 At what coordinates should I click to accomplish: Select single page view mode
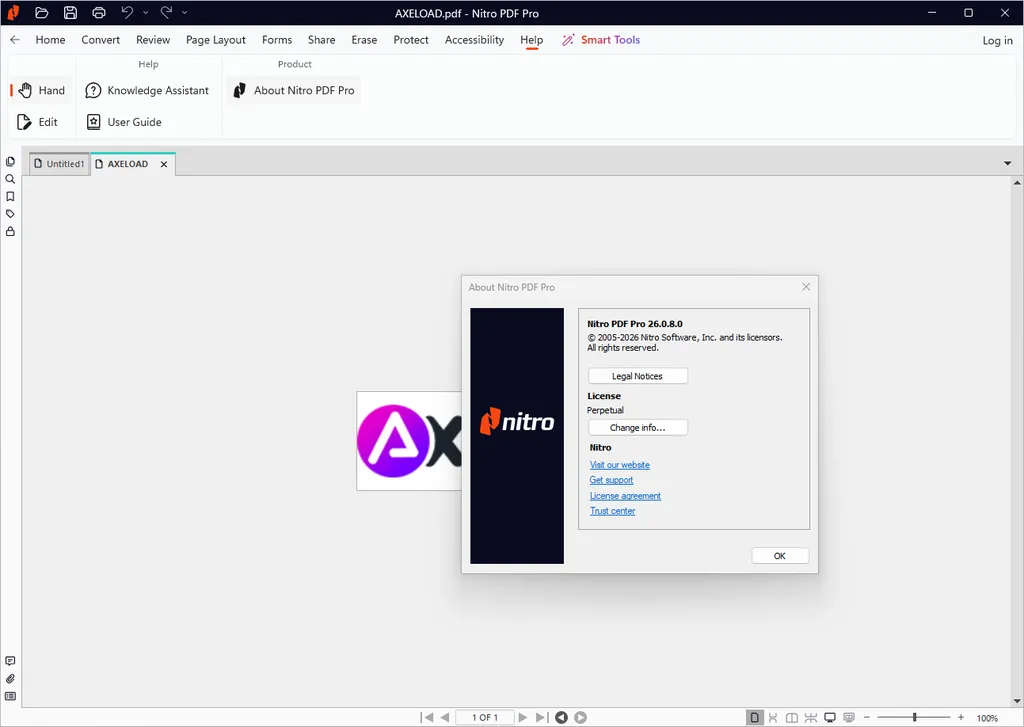click(x=754, y=717)
